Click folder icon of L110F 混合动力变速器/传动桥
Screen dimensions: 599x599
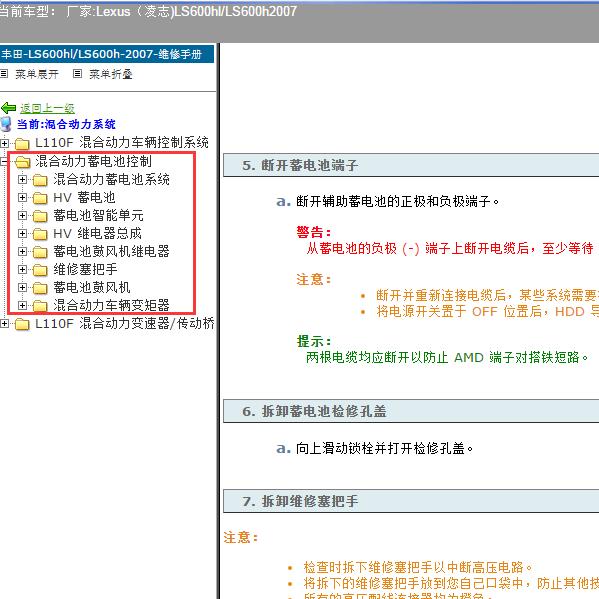pos(22,324)
